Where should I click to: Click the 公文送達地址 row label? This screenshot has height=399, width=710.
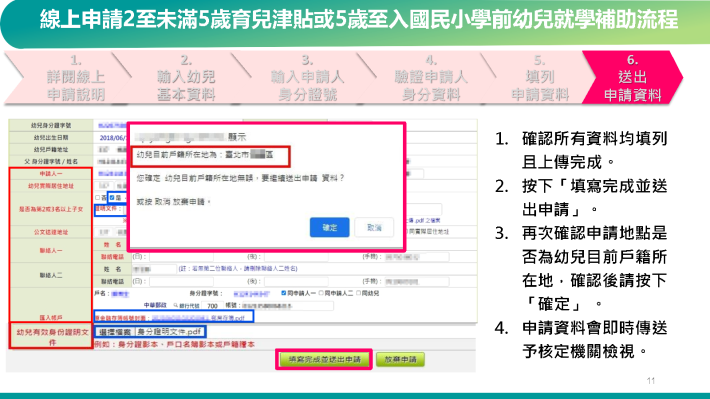click(51, 232)
